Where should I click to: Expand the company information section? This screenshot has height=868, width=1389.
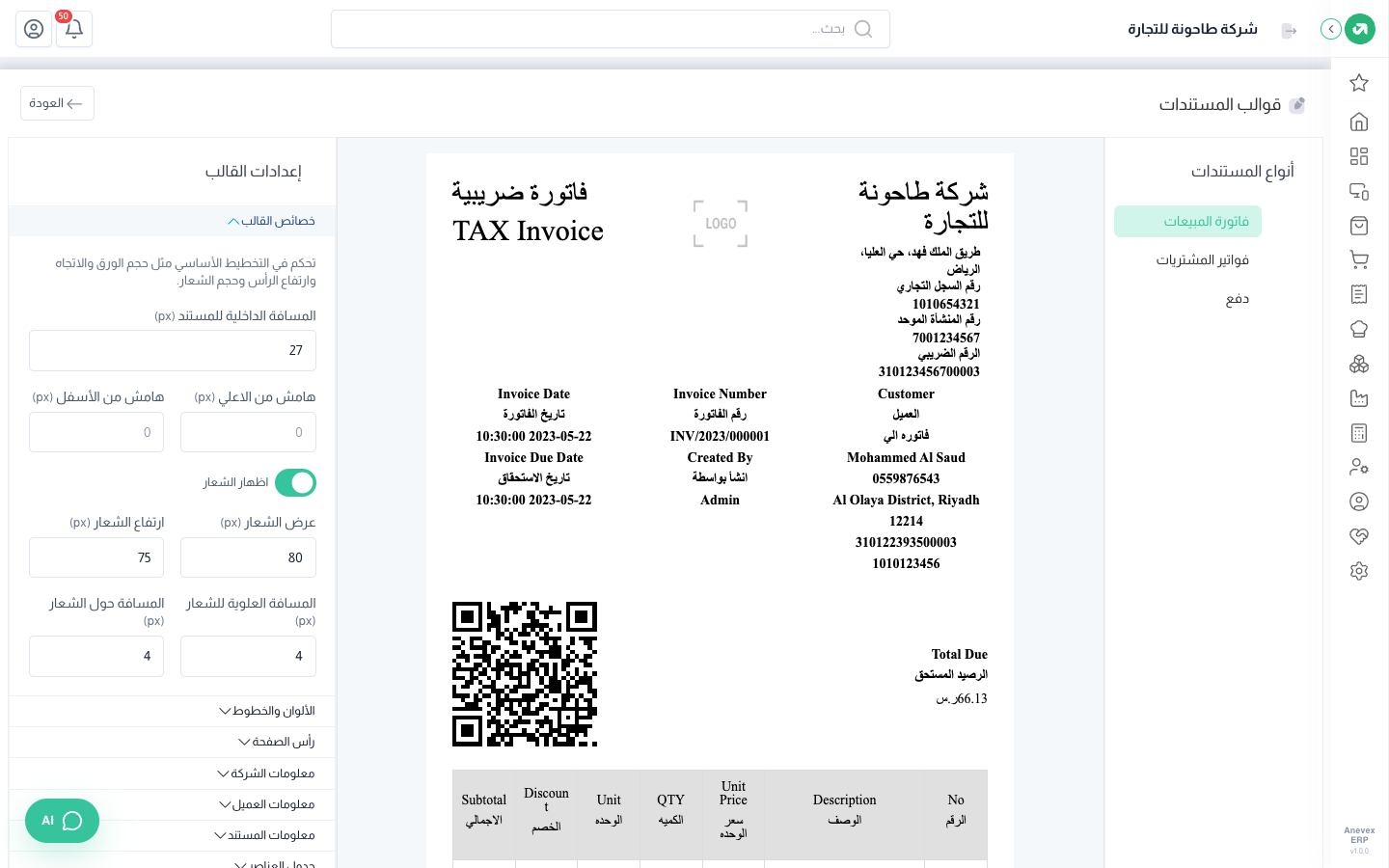[x=173, y=773]
